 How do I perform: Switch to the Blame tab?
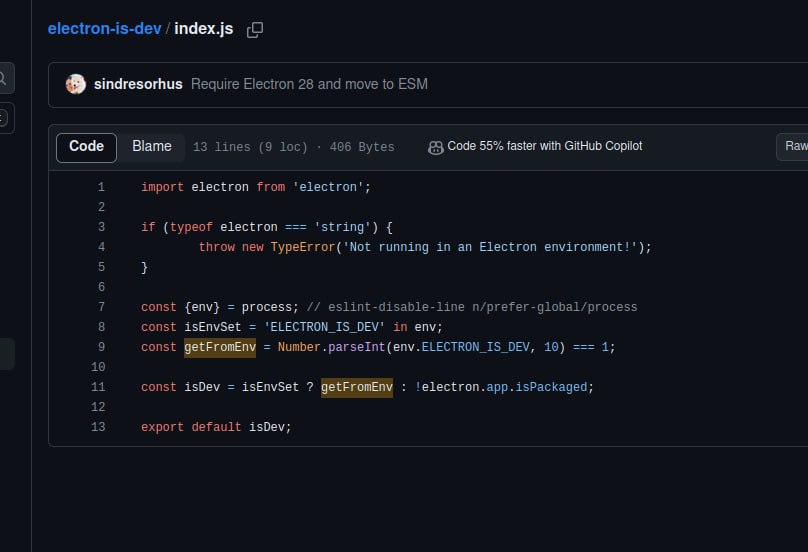click(152, 147)
